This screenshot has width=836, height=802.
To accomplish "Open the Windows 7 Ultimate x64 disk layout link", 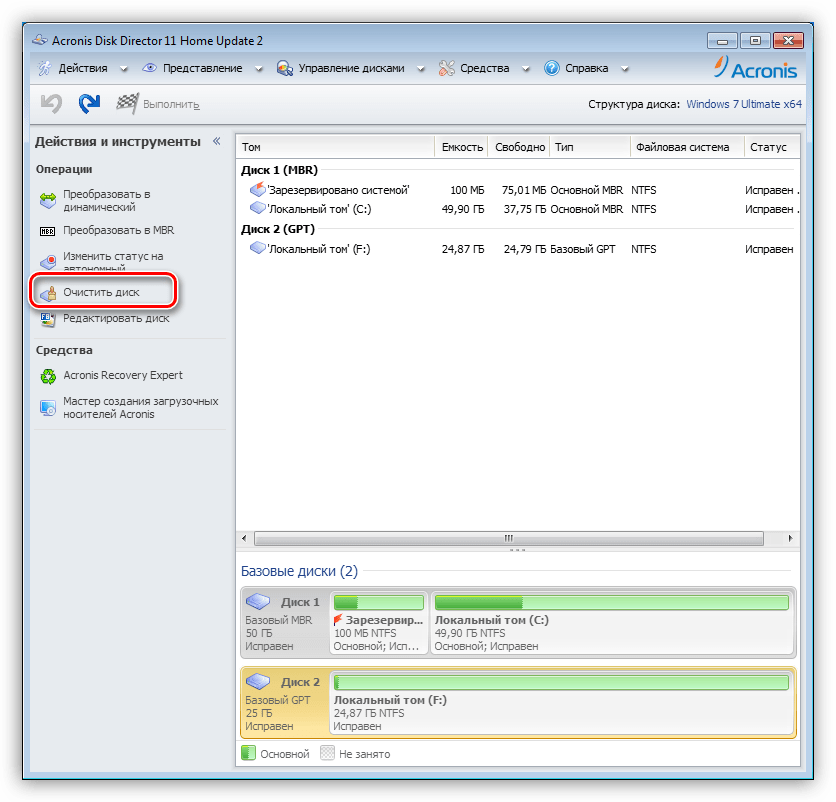I will point(744,104).
